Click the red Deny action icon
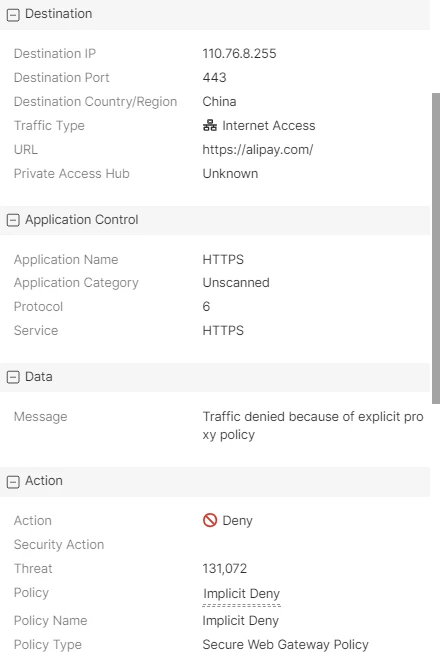440x658 pixels. (210, 520)
